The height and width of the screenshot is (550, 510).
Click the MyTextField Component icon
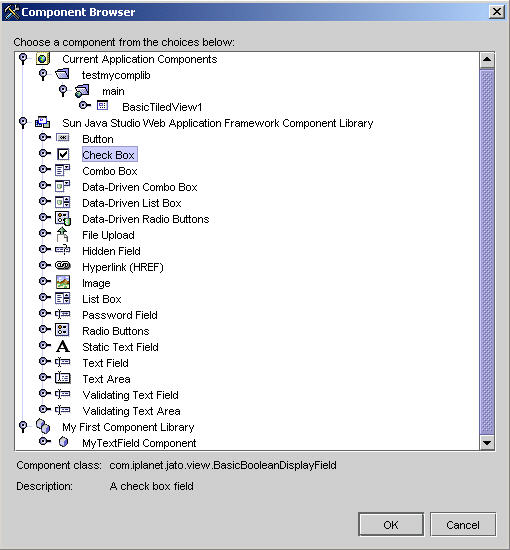tap(63, 442)
